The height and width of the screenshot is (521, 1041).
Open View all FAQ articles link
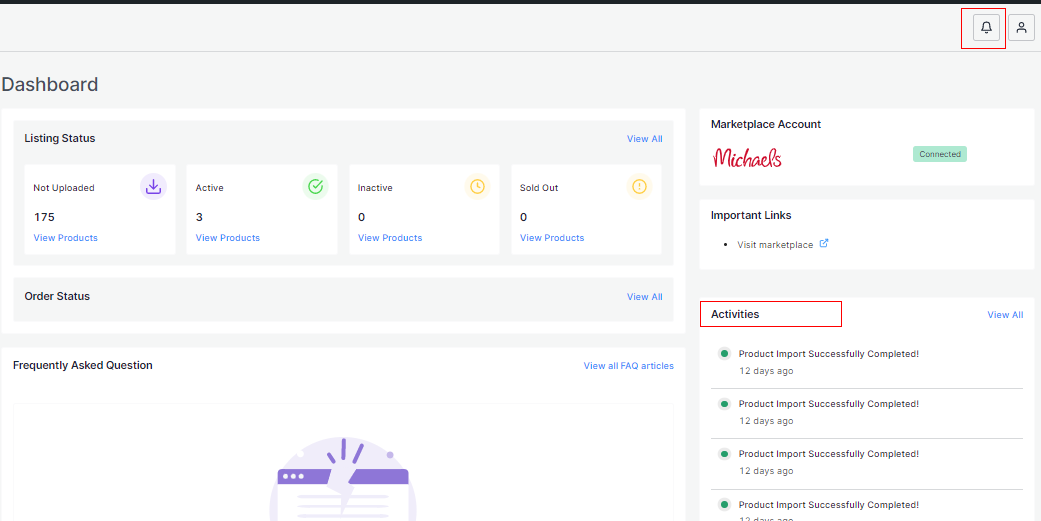(x=628, y=366)
